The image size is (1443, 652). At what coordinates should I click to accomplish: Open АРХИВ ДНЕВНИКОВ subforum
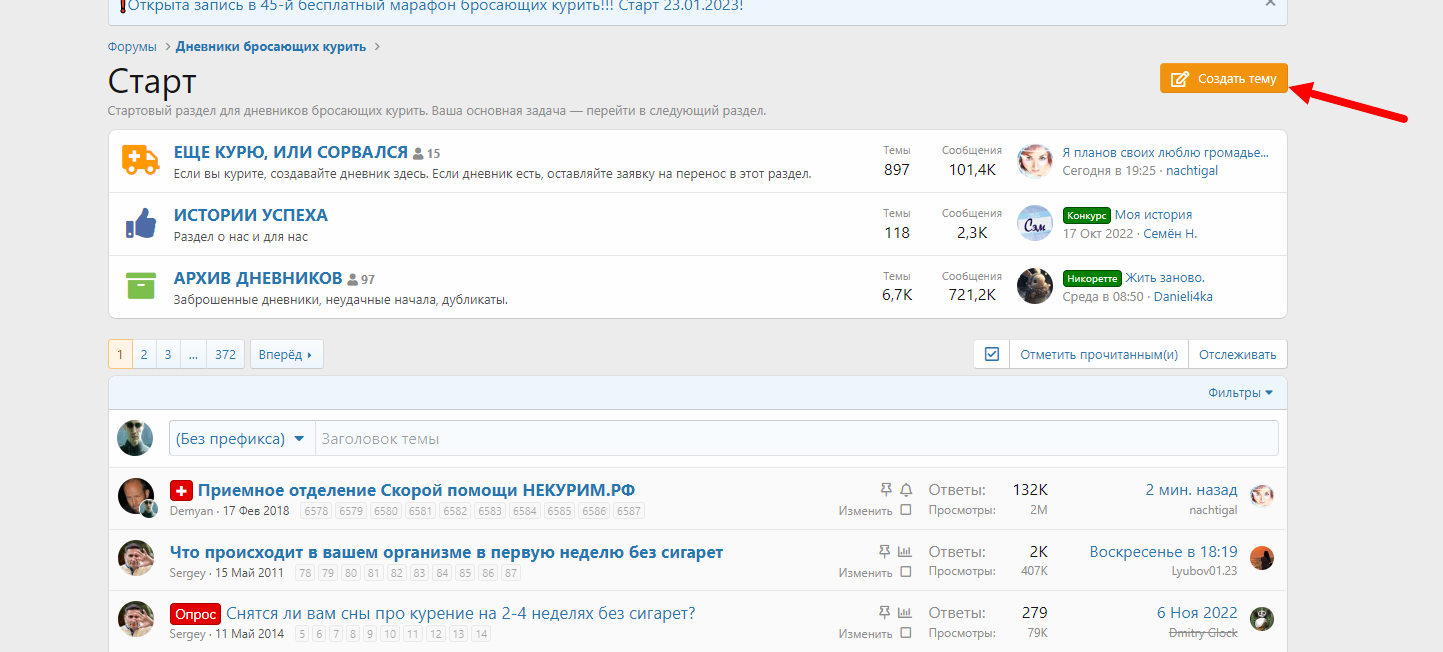point(258,278)
